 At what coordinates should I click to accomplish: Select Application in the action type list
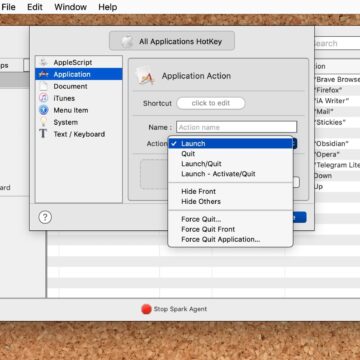click(x=79, y=74)
